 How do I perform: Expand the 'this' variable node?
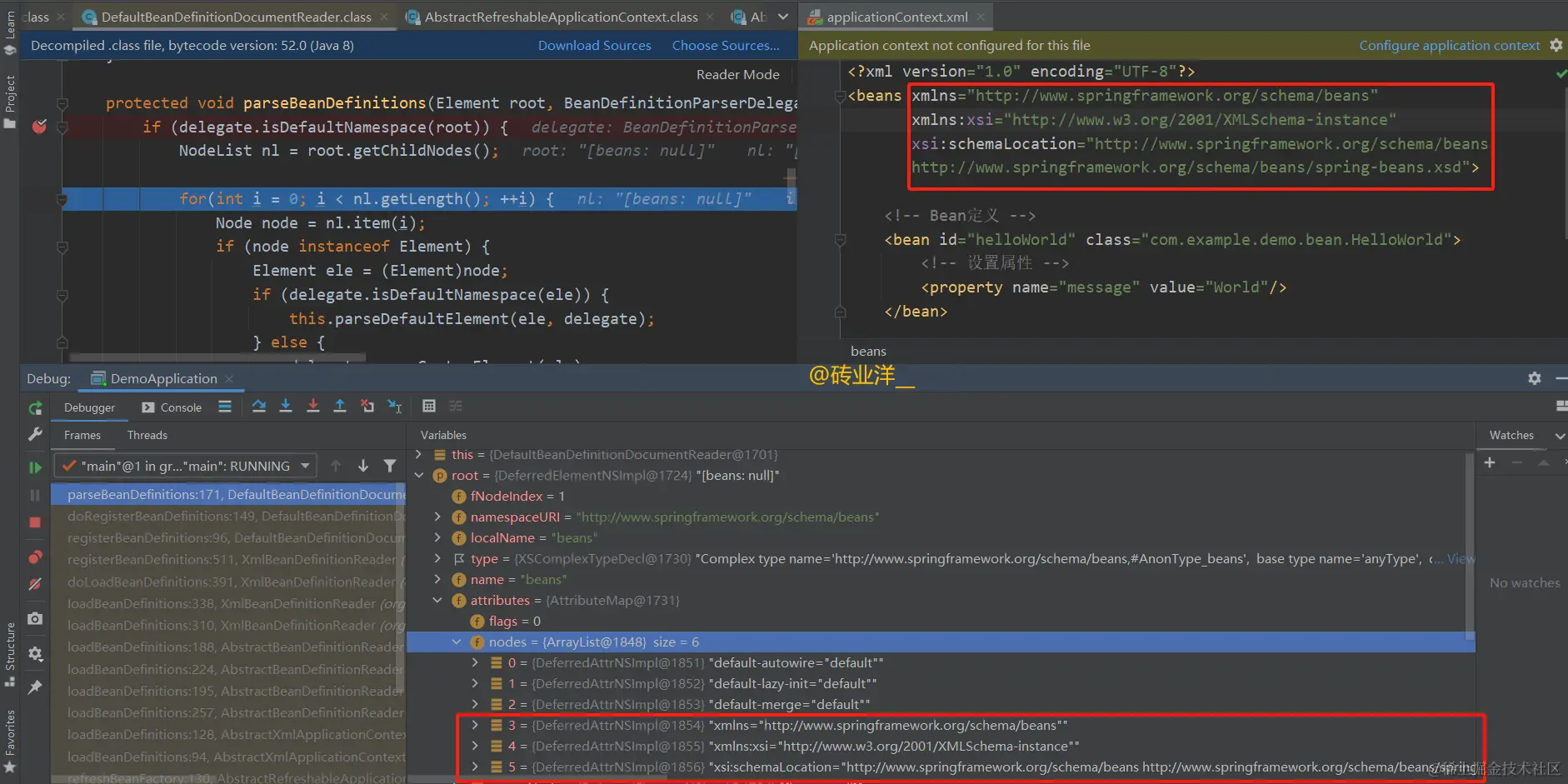[x=419, y=454]
